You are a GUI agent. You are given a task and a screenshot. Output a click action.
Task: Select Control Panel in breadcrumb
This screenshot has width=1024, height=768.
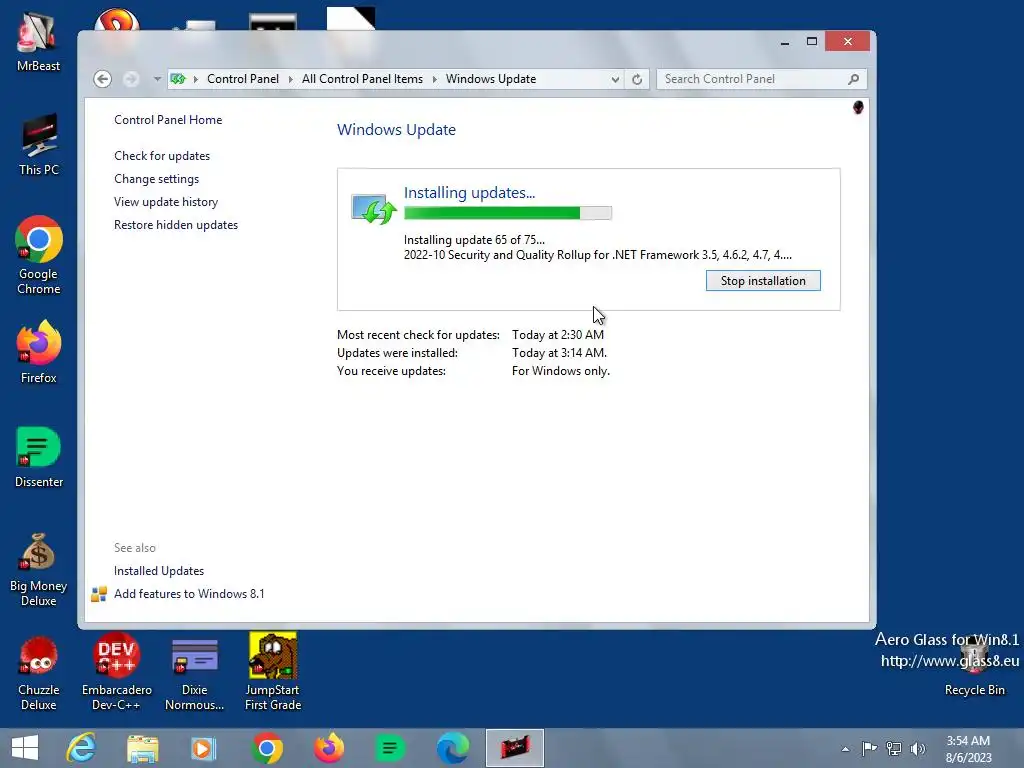[242, 79]
